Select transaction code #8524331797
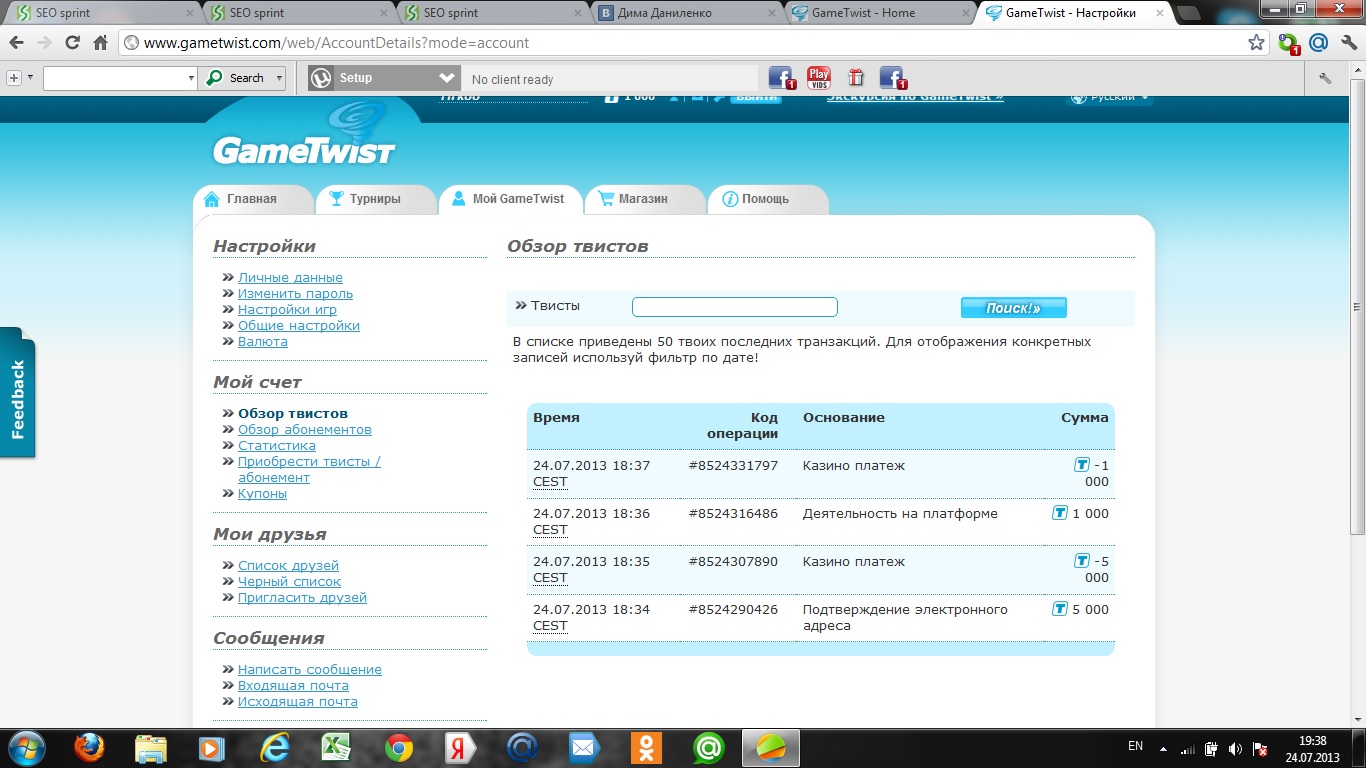This screenshot has width=1366, height=768. click(x=733, y=466)
